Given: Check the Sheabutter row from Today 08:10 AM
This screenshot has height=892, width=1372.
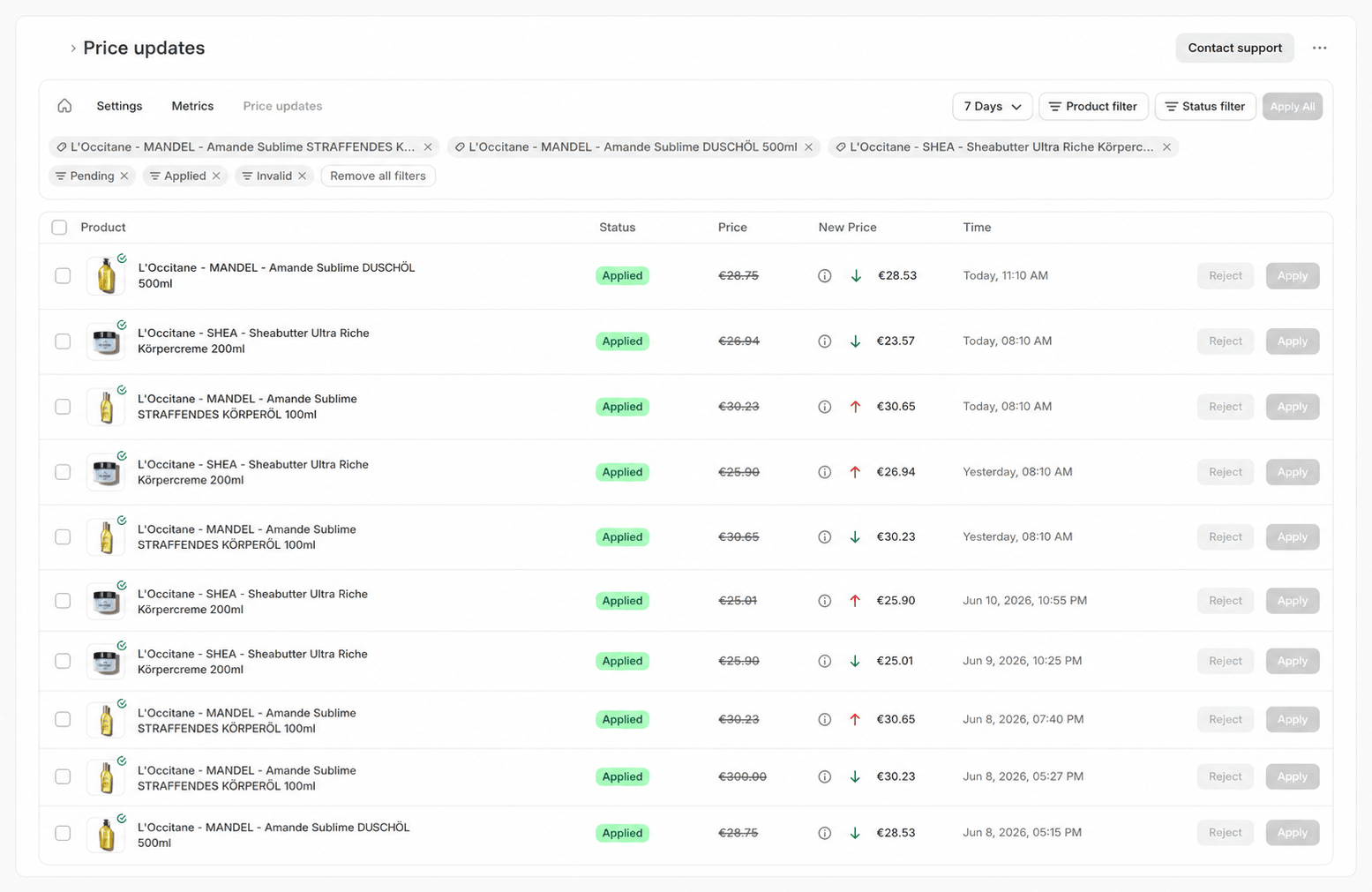Looking at the screenshot, I should point(63,341).
